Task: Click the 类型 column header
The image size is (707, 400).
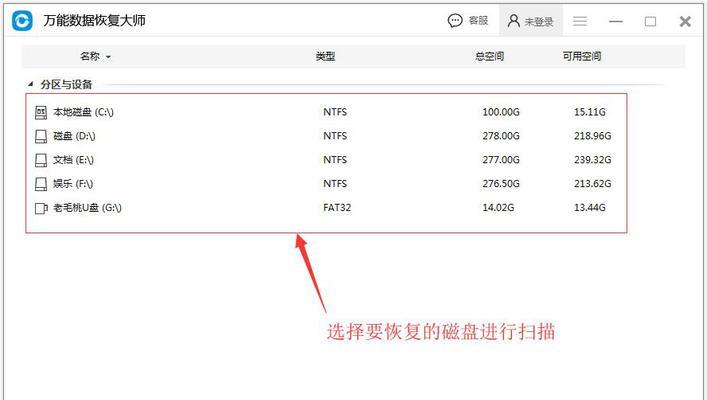Action: click(x=325, y=56)
